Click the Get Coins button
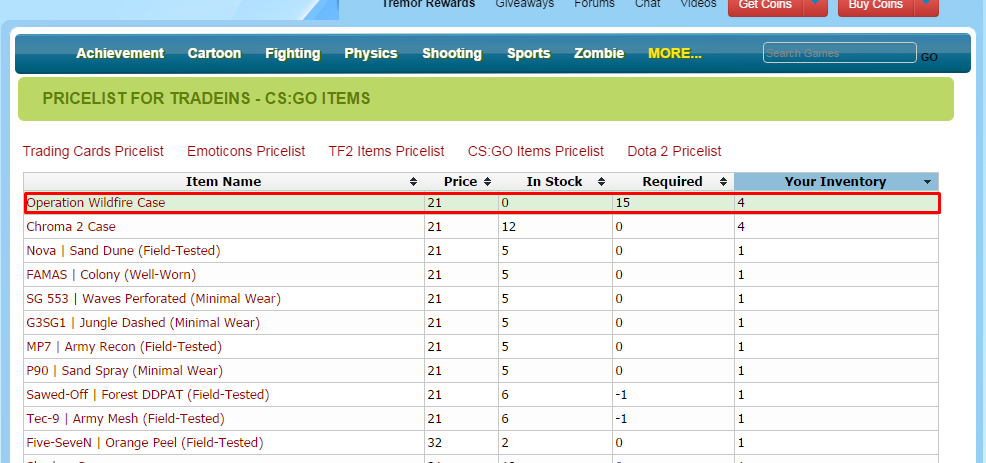Screen dimensions: 986x463 (x=765, y=5)
